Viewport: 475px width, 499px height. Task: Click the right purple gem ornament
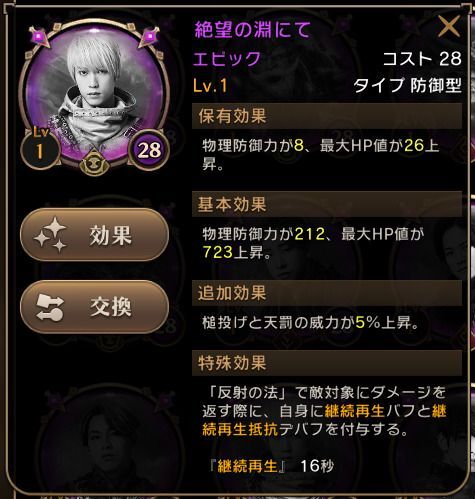click(149, 37)
